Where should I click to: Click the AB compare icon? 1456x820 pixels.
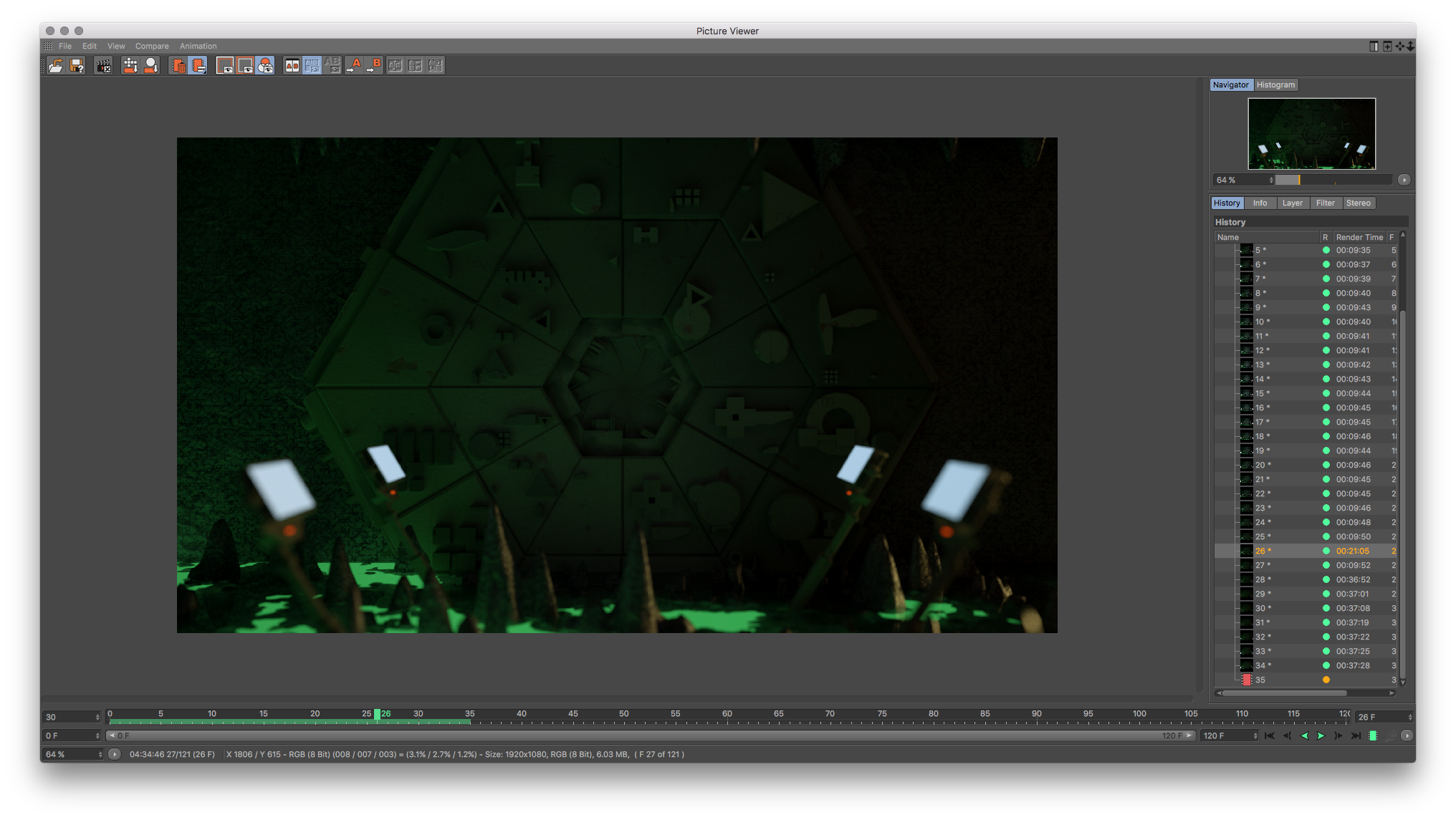click(292, 66)
